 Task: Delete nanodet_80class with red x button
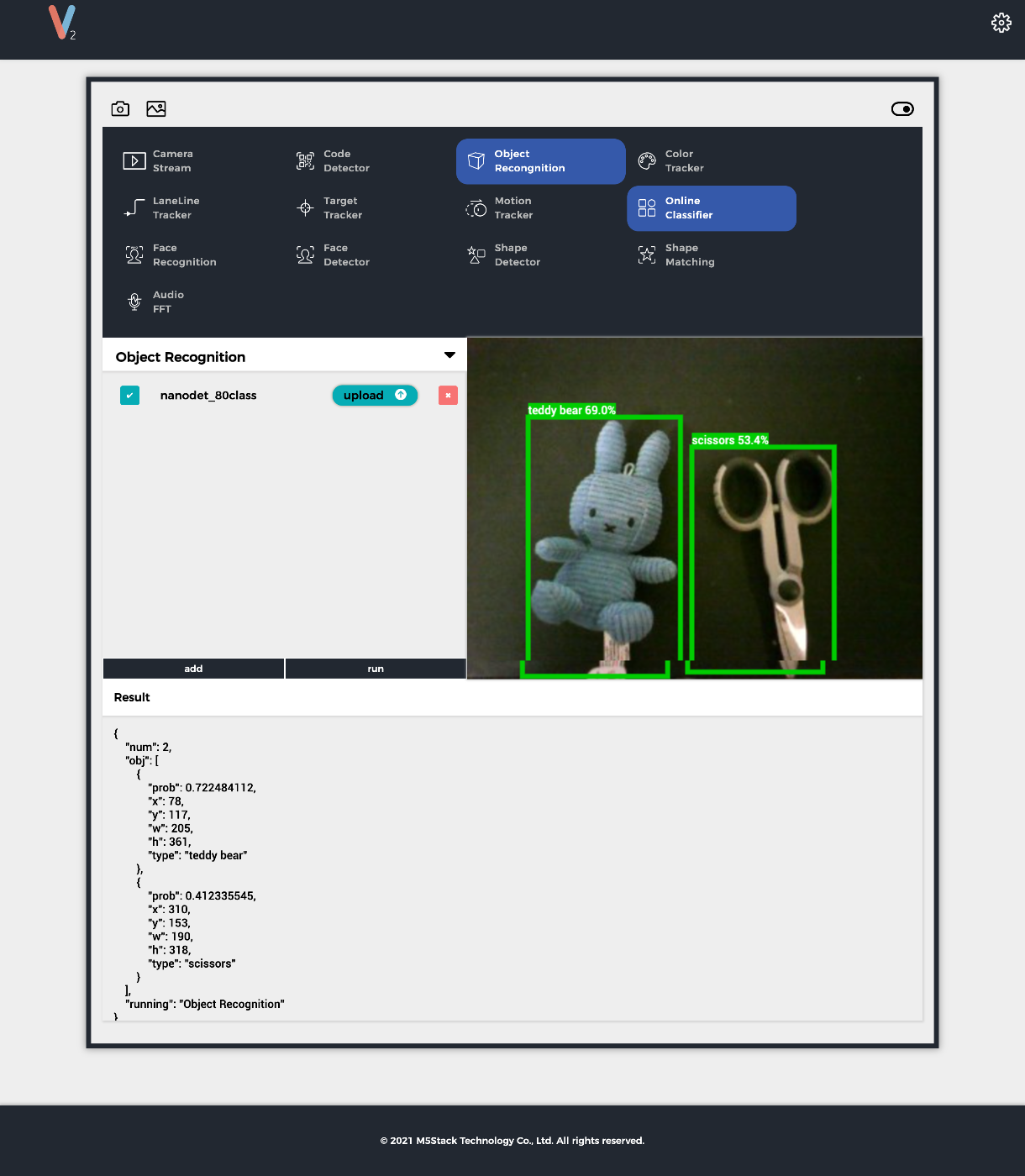point(448,395)
